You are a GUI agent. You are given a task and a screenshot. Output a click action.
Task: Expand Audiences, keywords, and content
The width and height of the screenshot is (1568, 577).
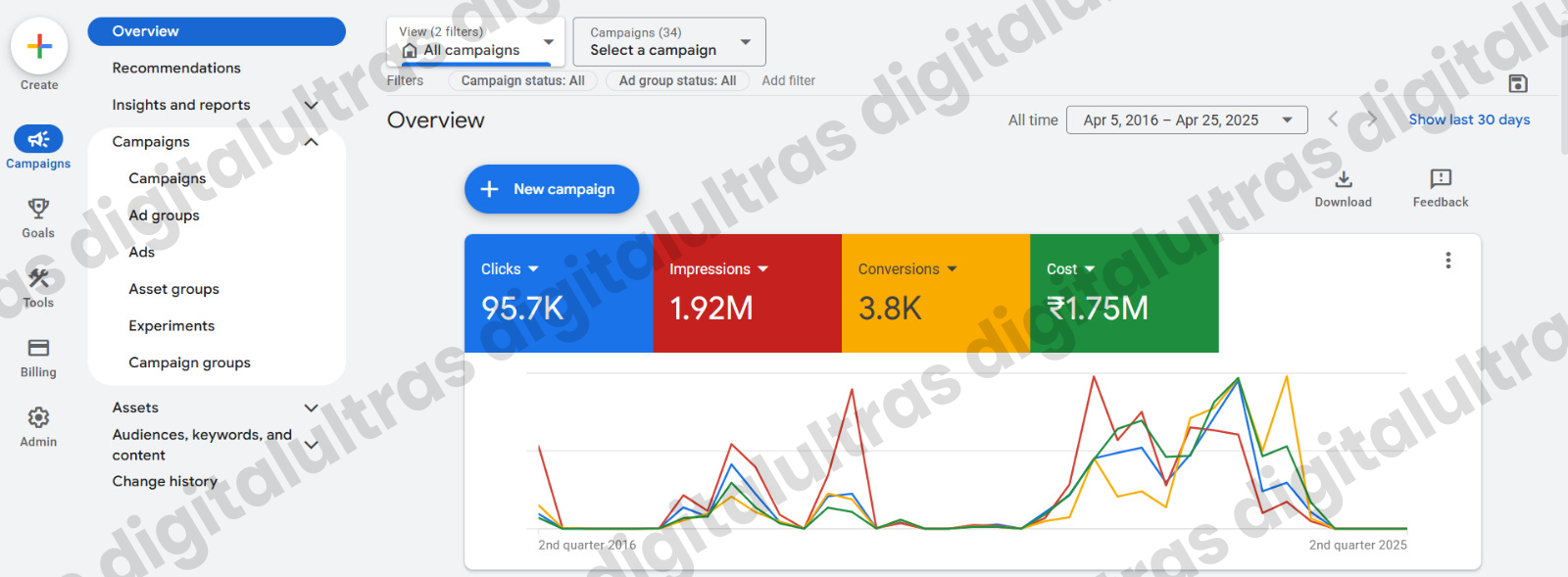coord(312,445)
